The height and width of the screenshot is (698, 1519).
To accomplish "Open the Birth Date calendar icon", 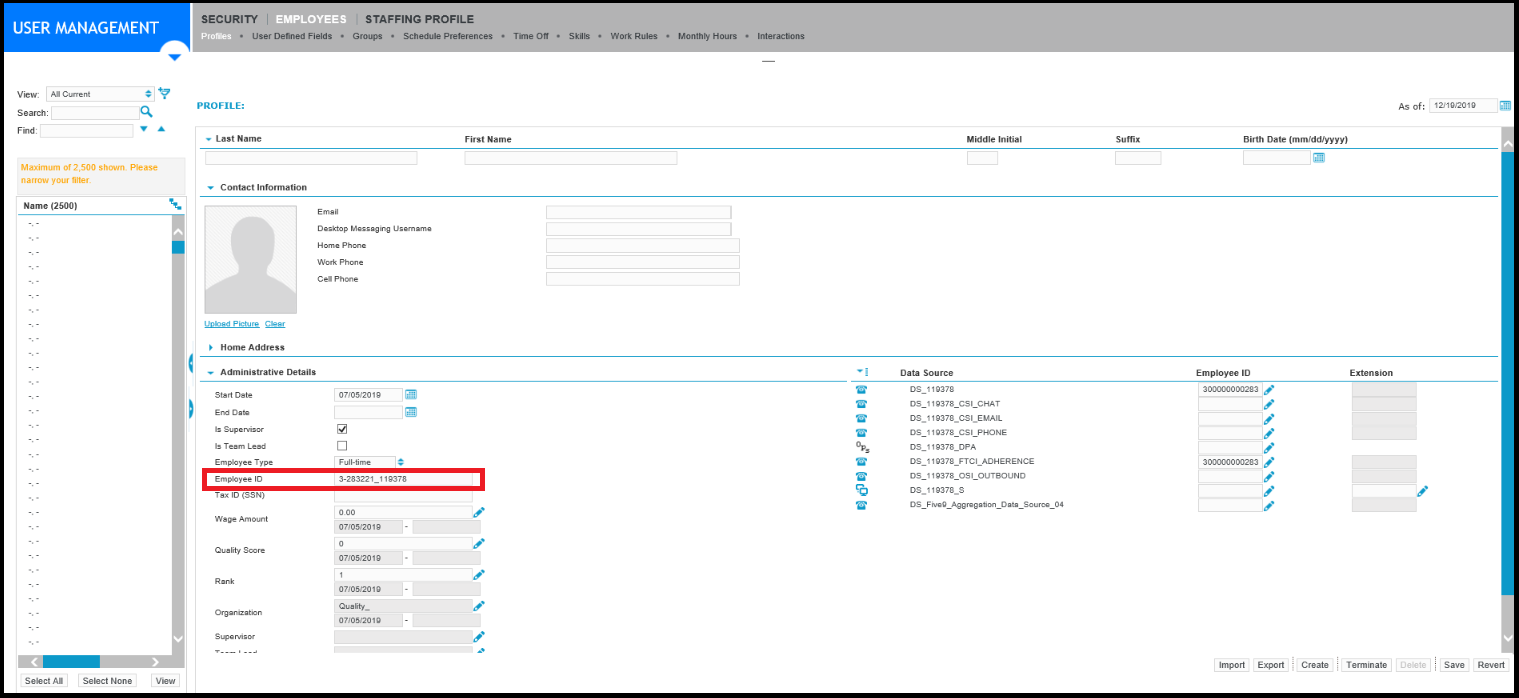I will coord(1318,157).
